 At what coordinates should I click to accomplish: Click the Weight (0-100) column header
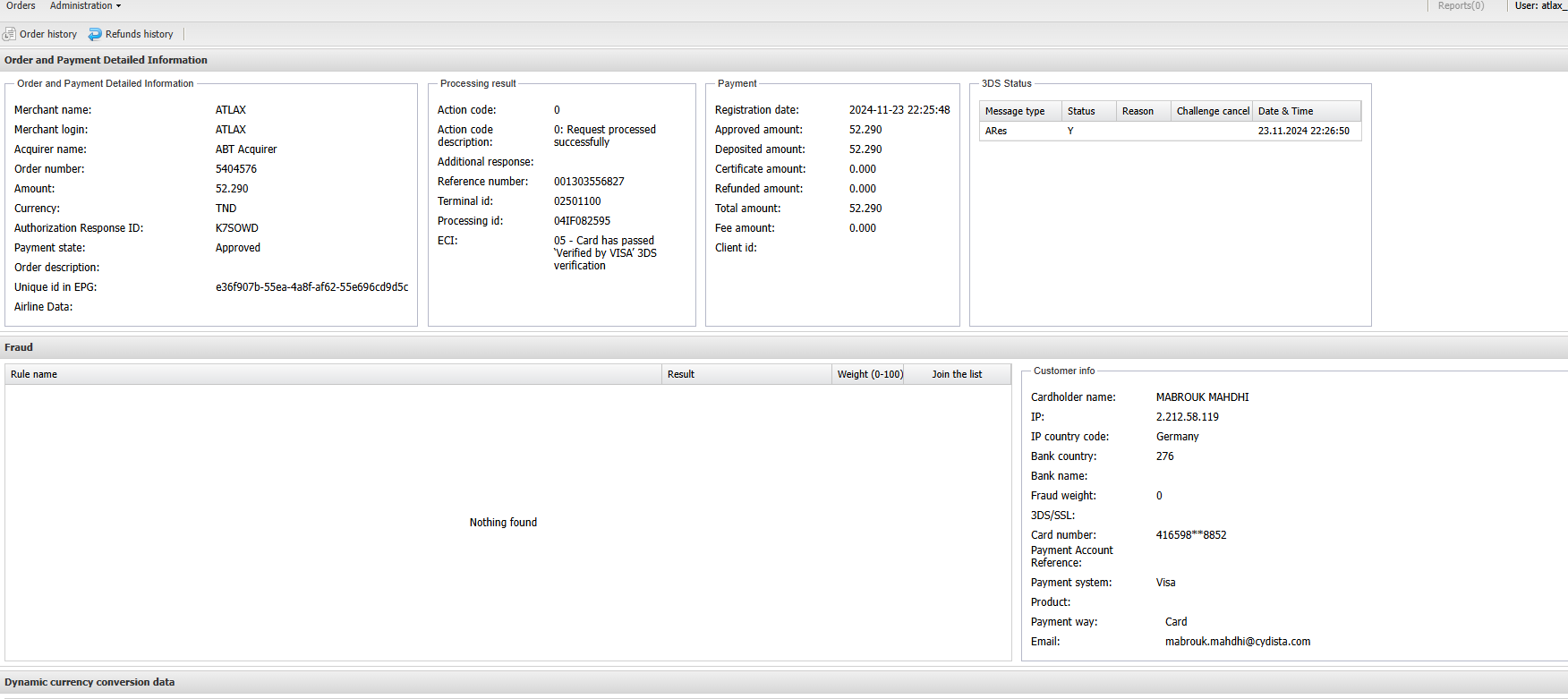(869, 374)
